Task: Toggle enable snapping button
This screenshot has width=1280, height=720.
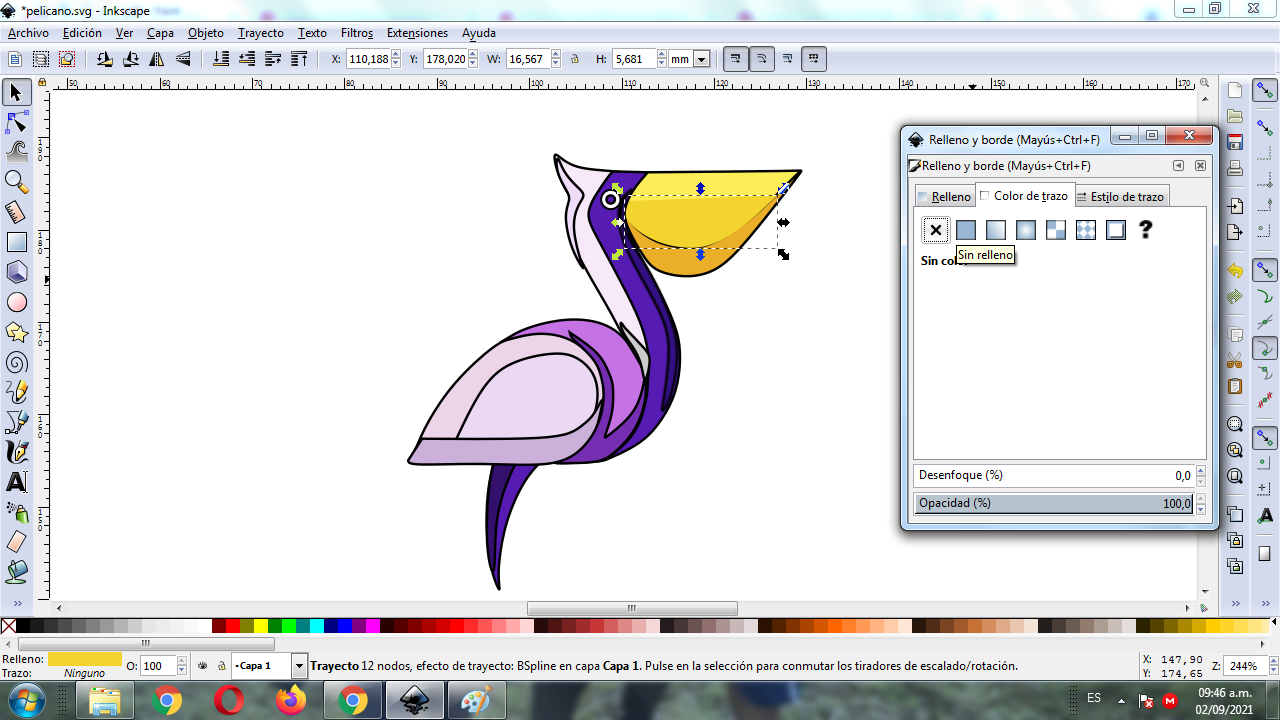Action: click(1265, 92)
